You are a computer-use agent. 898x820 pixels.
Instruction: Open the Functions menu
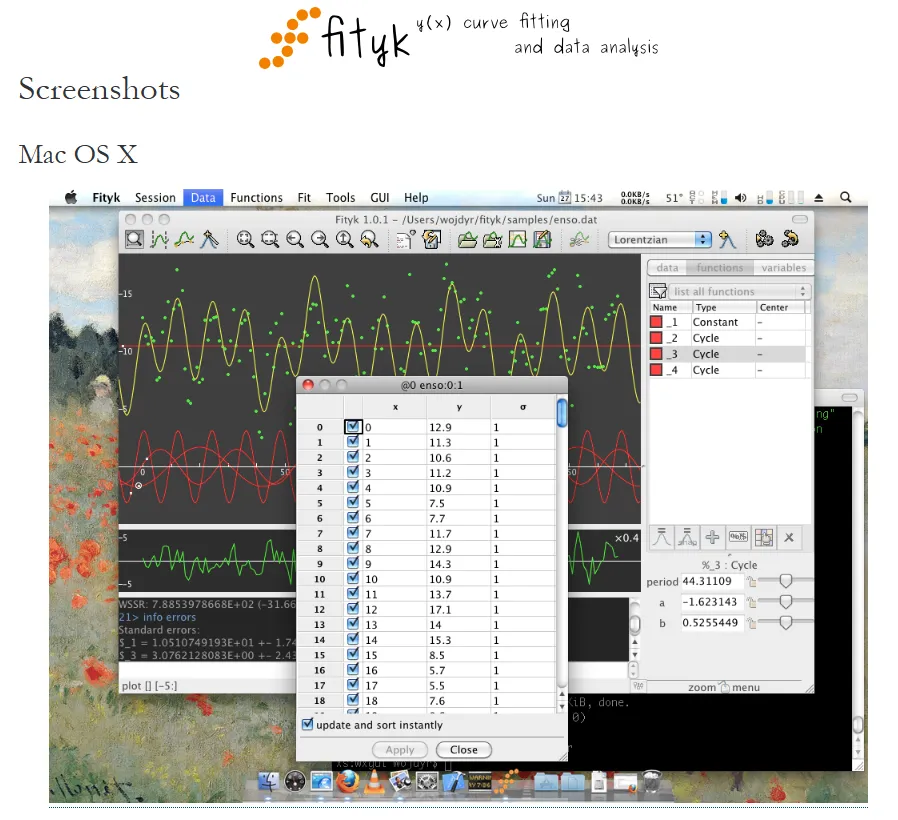tap(257, 198)
